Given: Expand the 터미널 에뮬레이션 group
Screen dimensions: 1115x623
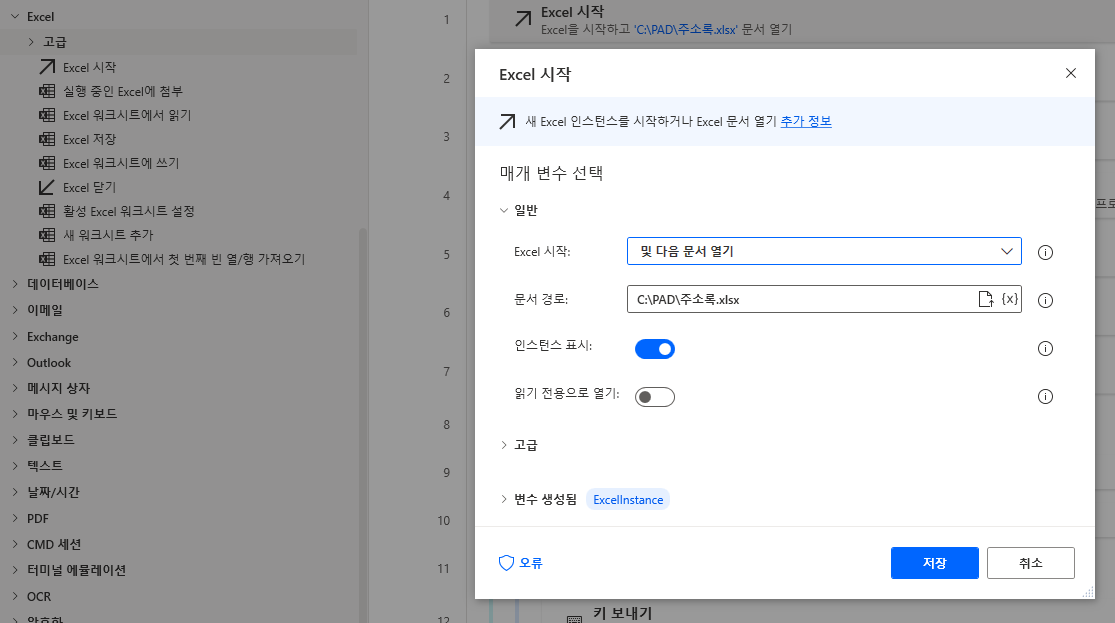Looking at the screenshot, I should click(x=15, y=570).
